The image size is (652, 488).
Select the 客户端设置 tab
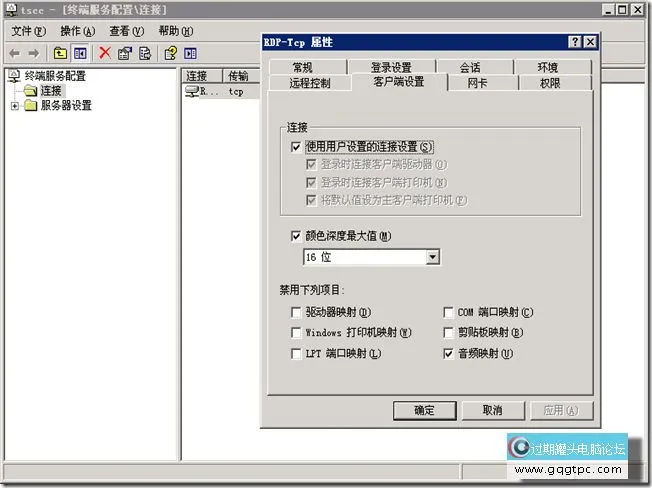(399, 81)
